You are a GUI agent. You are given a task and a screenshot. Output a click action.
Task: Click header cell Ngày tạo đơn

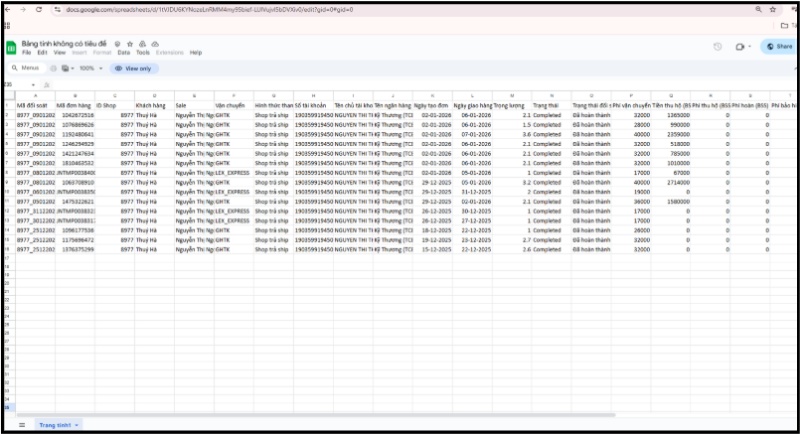[433, 106]
